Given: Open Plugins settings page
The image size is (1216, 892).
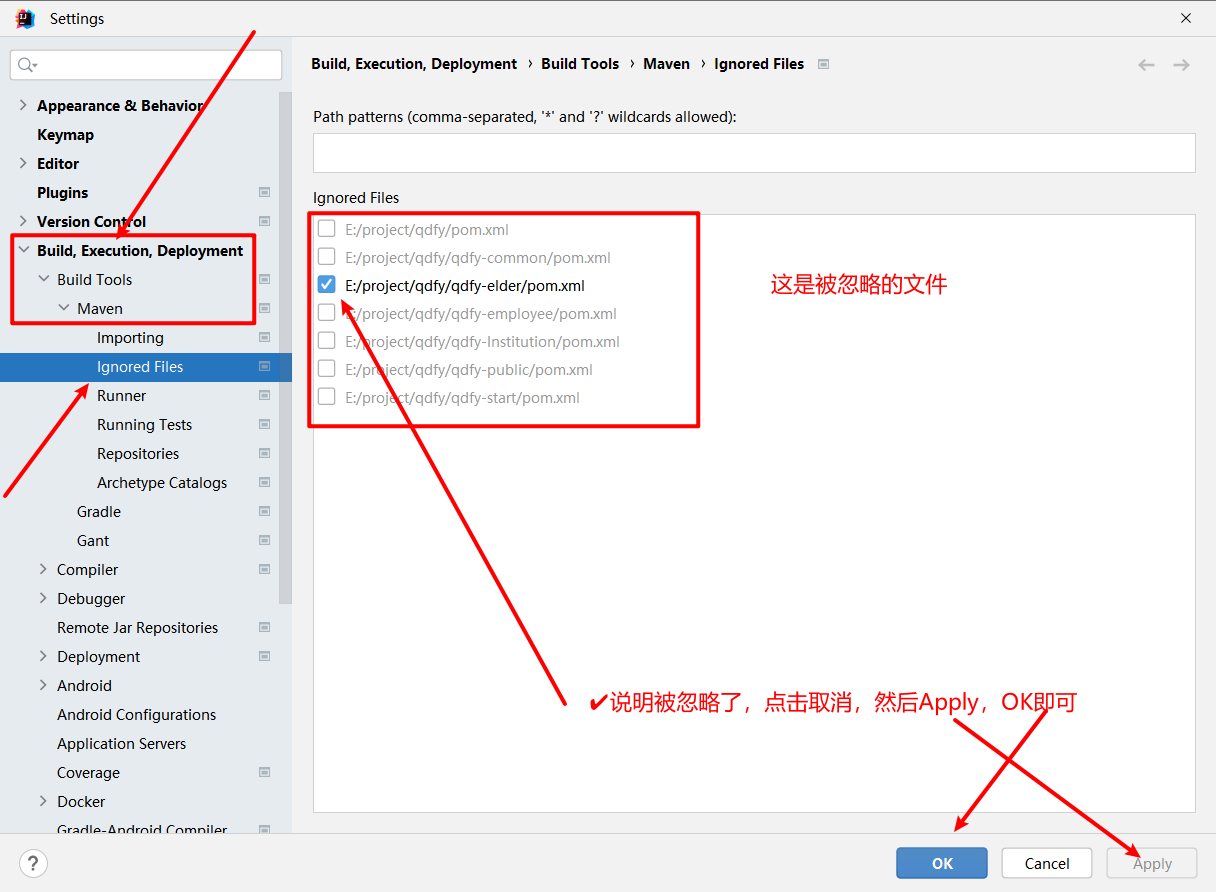Looking at the screenshot, I should click(62, 192).
